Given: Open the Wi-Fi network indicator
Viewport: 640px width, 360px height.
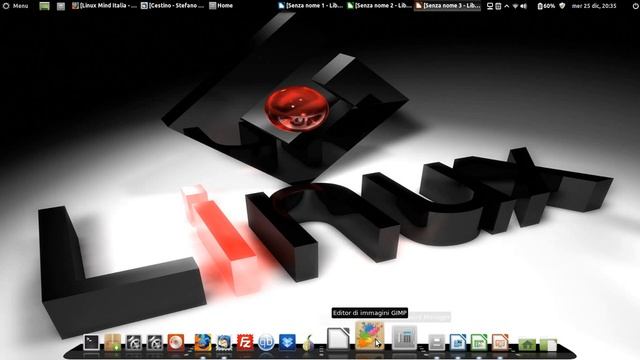Looking at the screenshot, I should 515,6.
